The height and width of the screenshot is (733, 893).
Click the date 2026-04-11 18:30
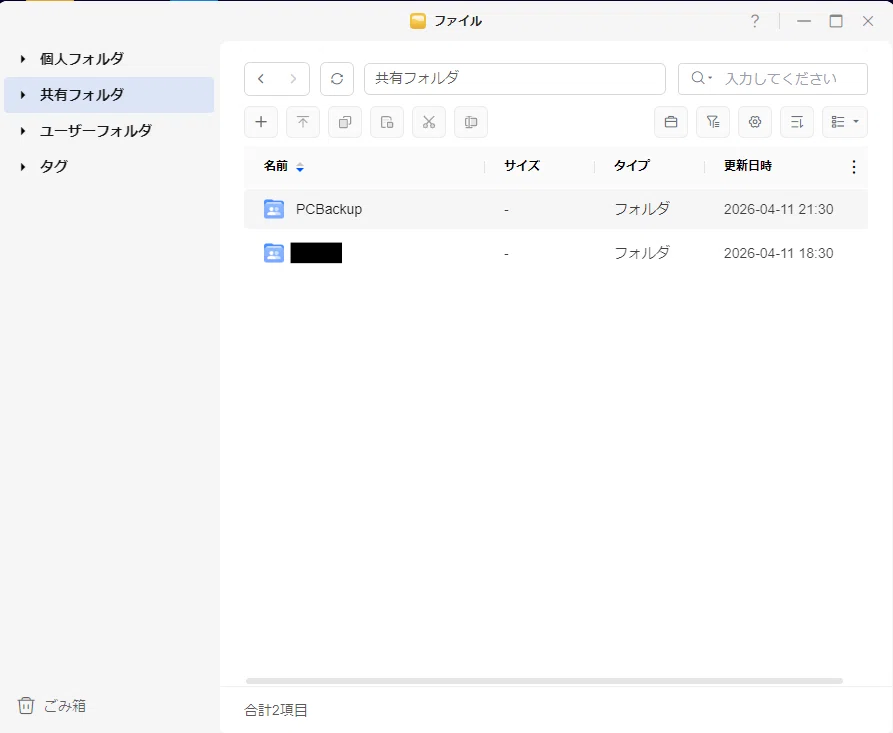pos(779,253)
